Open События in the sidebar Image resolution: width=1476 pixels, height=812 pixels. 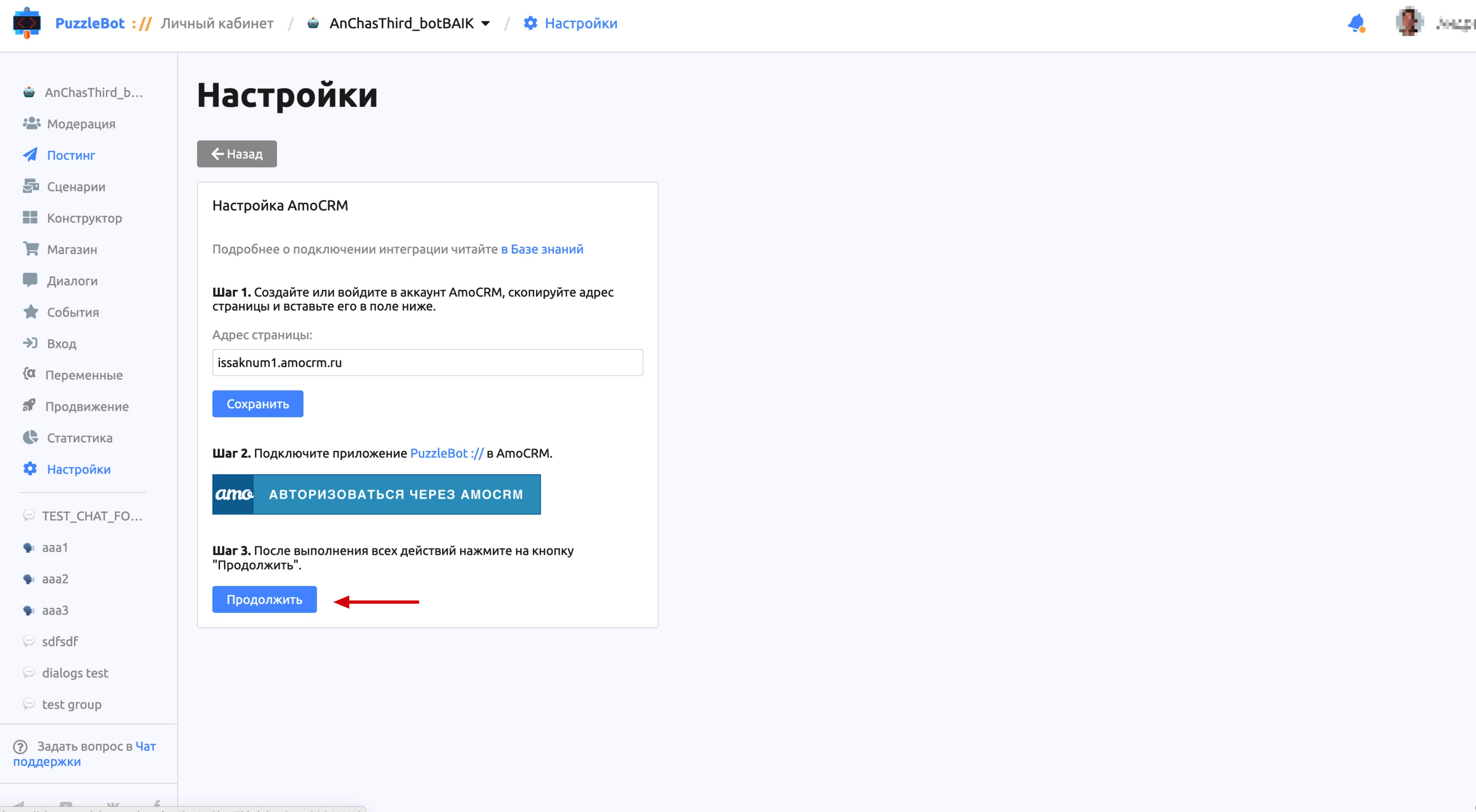[73, 312]
